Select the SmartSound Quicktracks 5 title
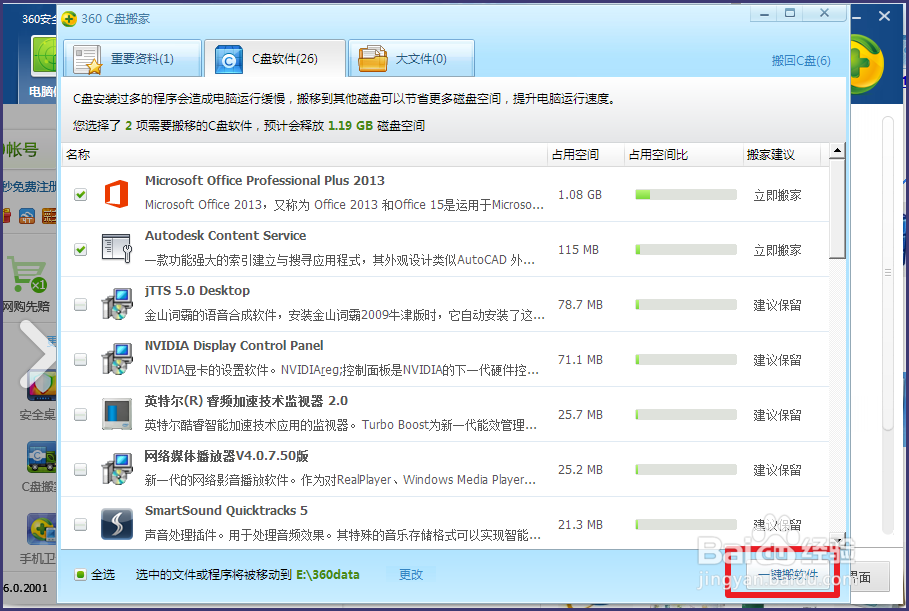Screen dimensions: 909x611 pos(226,511)
